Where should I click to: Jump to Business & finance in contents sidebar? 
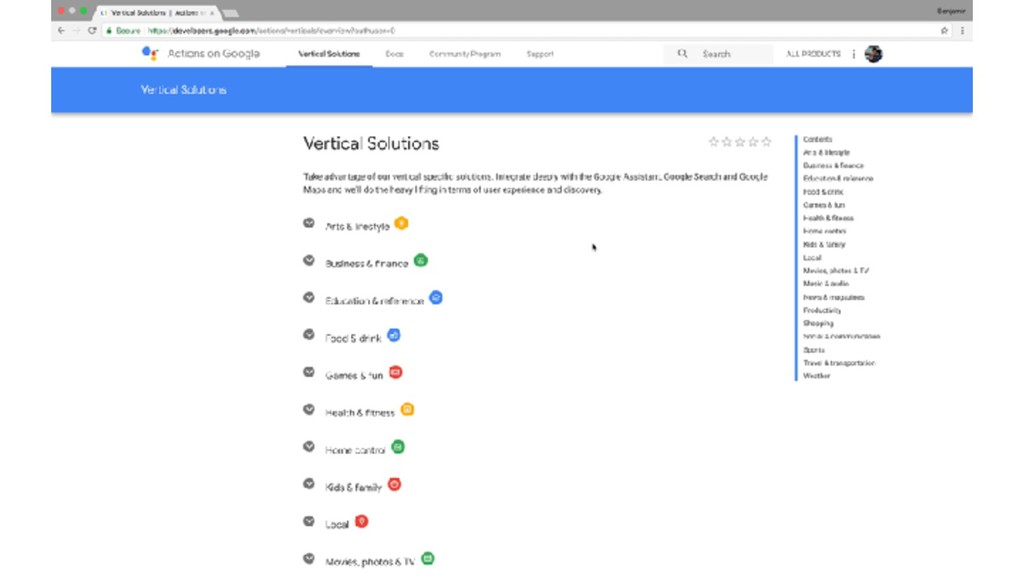point(833,165)
